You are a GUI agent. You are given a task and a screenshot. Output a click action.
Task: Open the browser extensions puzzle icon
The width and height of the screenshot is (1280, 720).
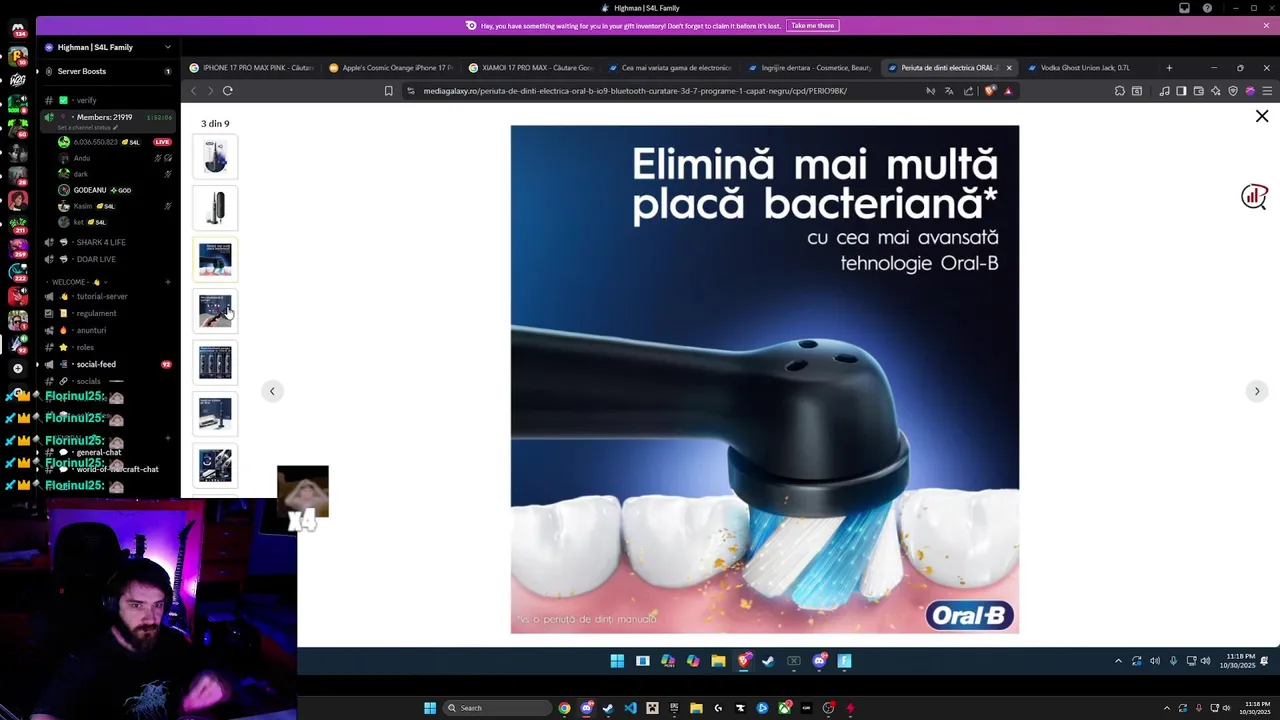click(1120, 91)
